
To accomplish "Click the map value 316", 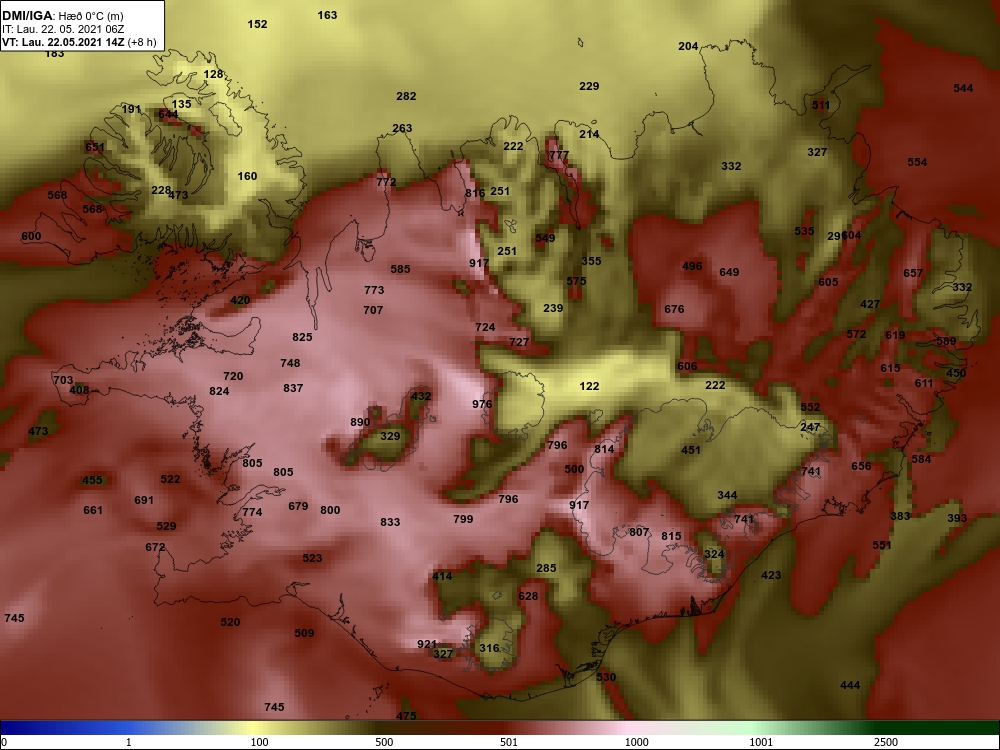I will (x=490, y=648).
